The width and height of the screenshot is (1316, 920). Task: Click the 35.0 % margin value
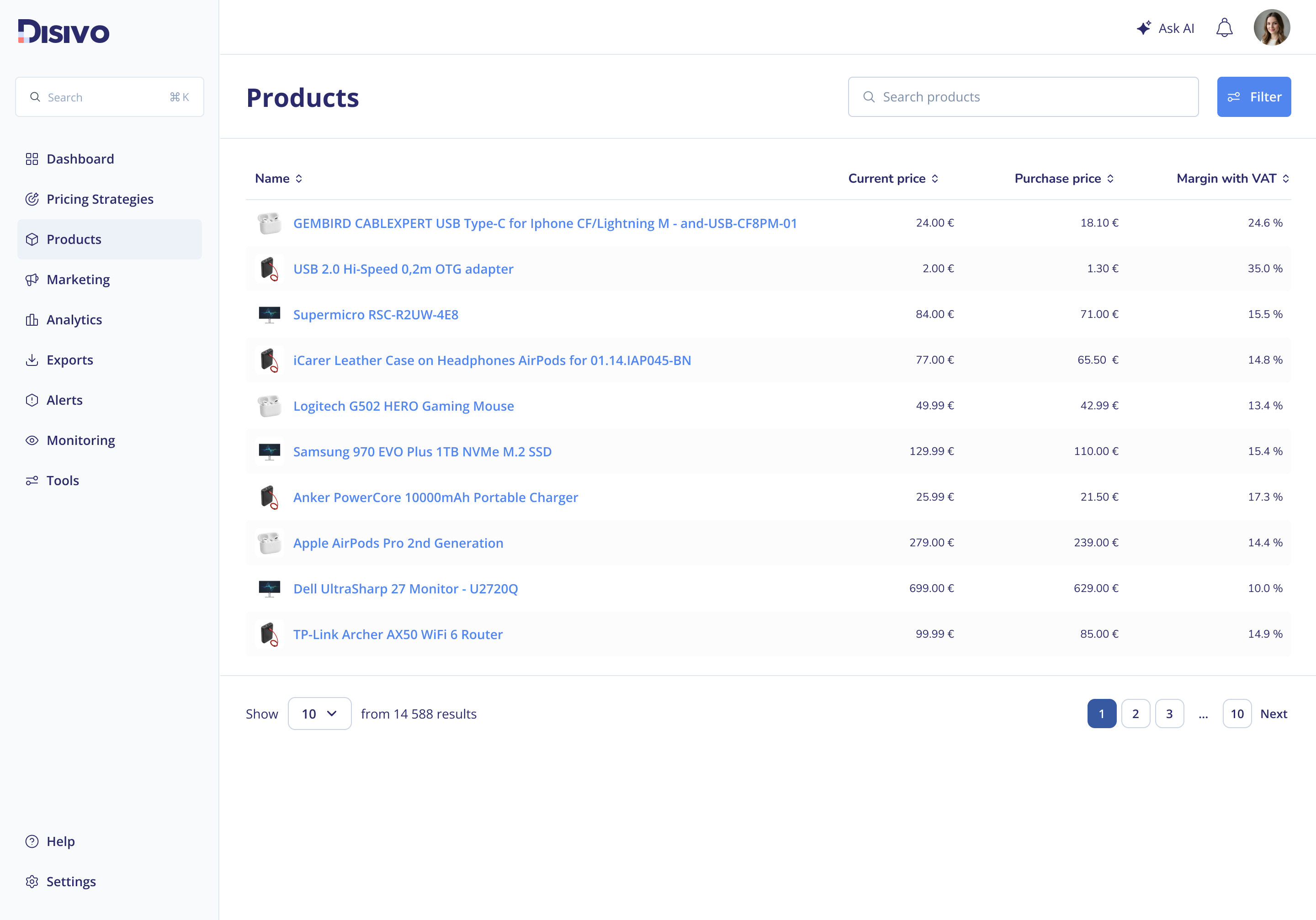click(x=1265, y=268)
